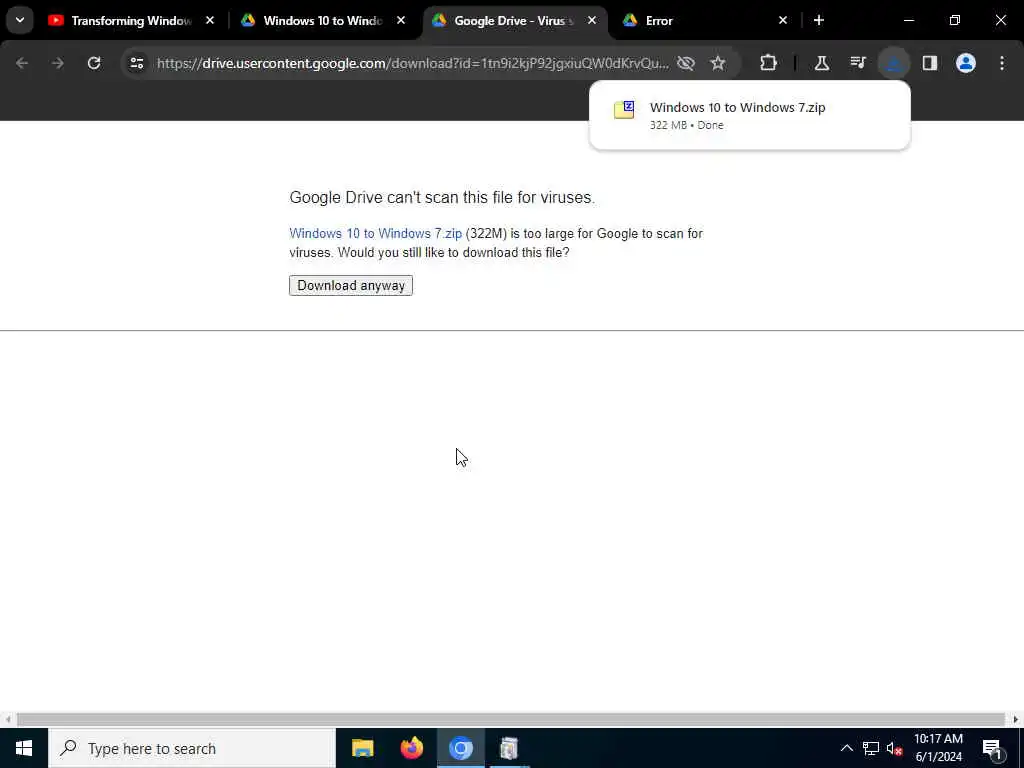1024x768 pixels.
Task: Close the Google Drive - Virus scan tab
Action: tap(592, 20)
